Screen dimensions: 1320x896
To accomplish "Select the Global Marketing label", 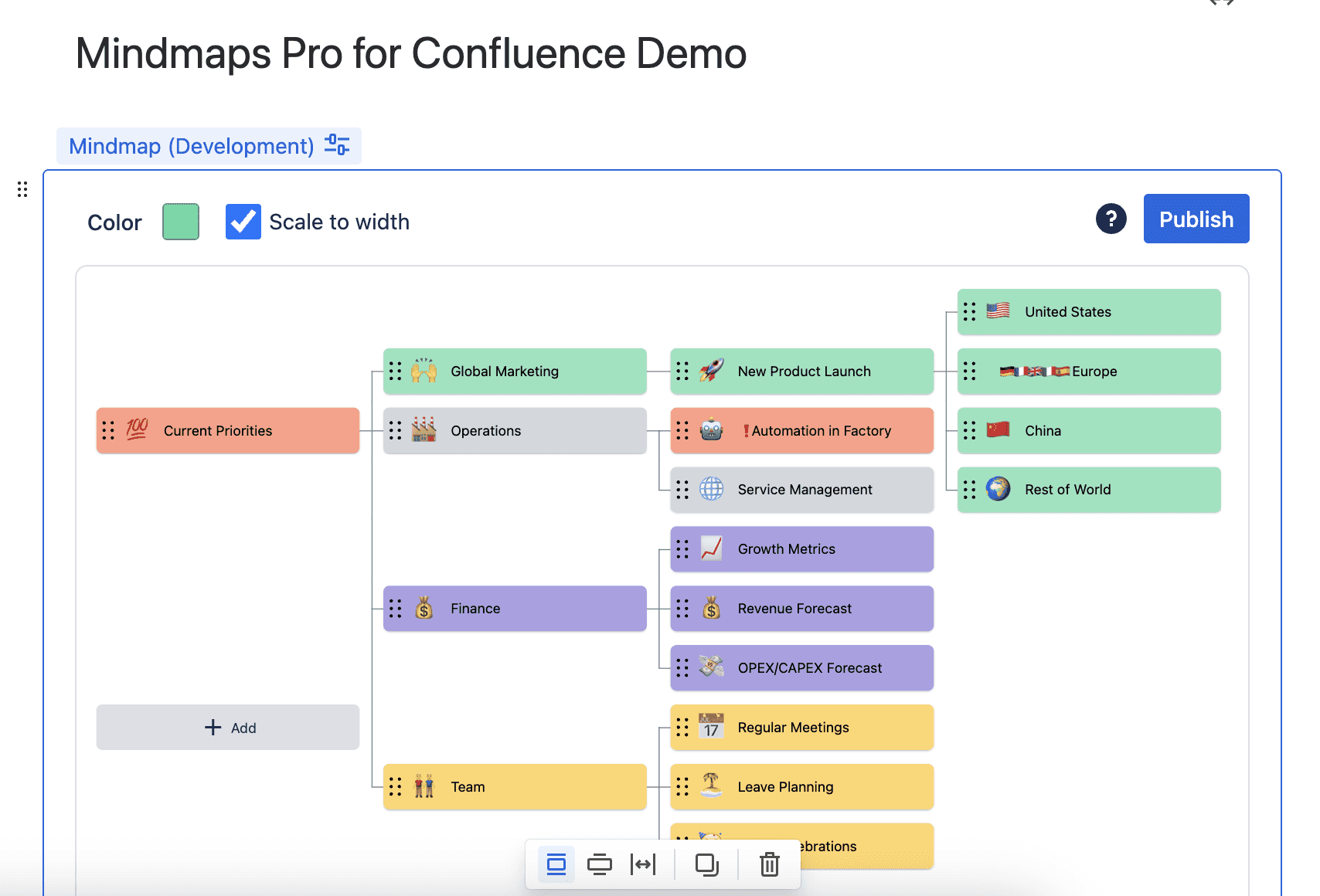I will pyautogui.click(x=505, y=372).
